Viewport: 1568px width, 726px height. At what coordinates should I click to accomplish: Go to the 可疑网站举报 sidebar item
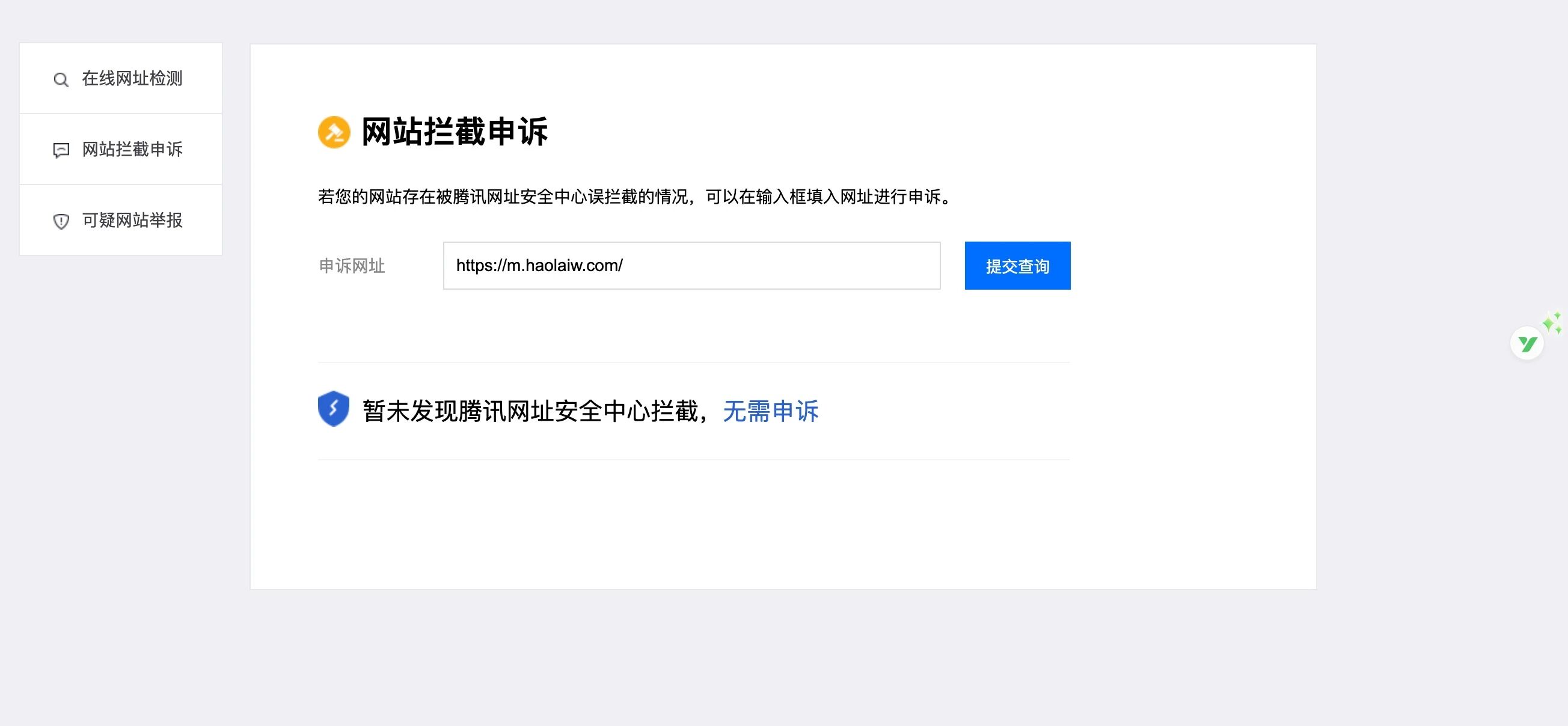[x=132, y=221]
